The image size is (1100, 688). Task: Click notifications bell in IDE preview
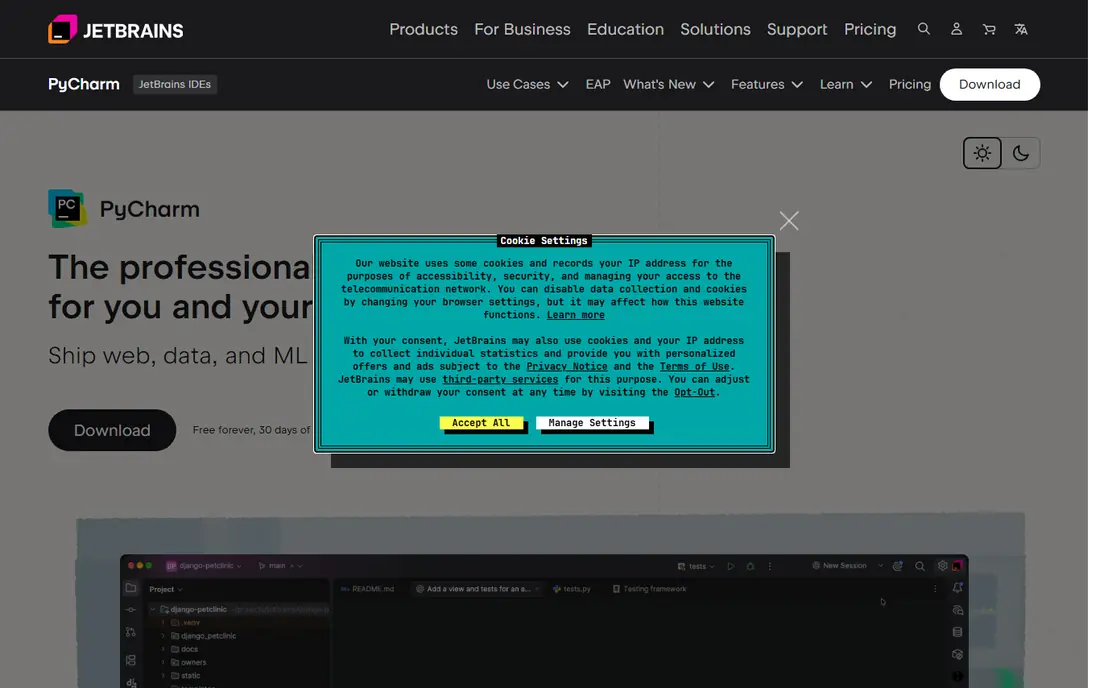point(958,588)
